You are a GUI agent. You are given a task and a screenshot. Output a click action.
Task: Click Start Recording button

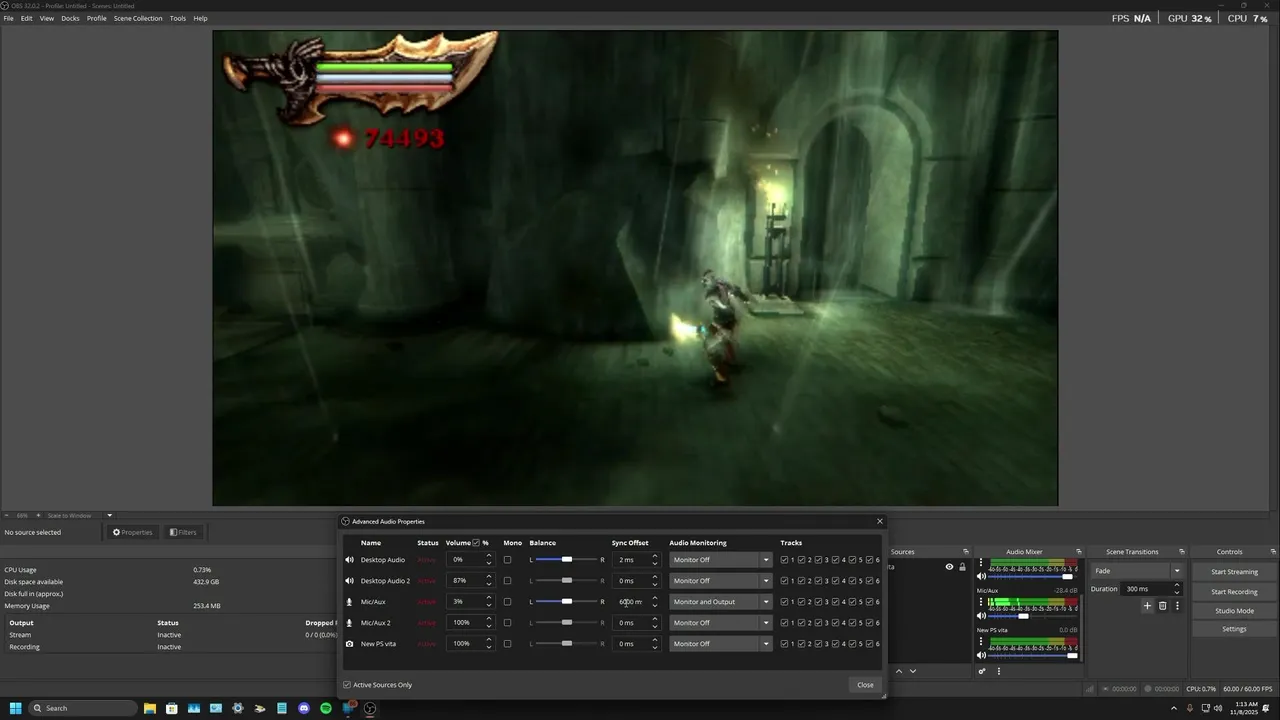click(1234, 591)
